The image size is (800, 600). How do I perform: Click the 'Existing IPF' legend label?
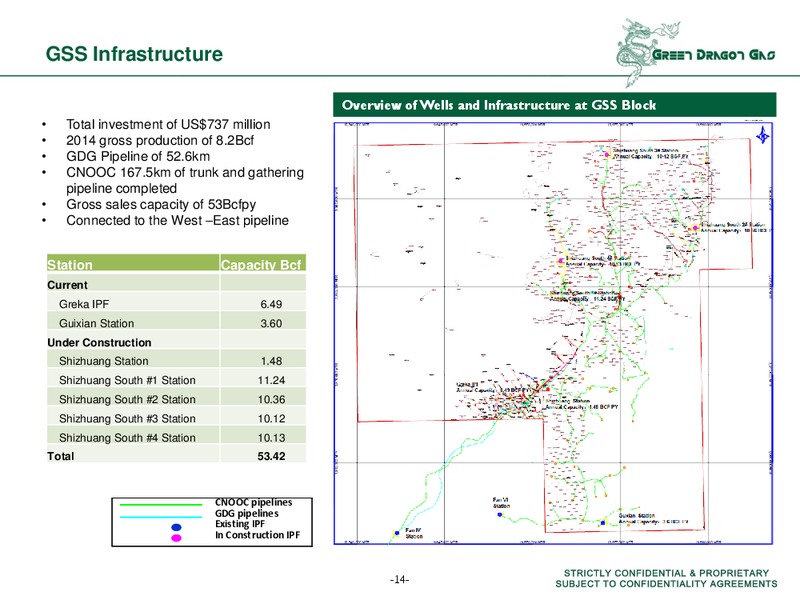coord(240,524)
